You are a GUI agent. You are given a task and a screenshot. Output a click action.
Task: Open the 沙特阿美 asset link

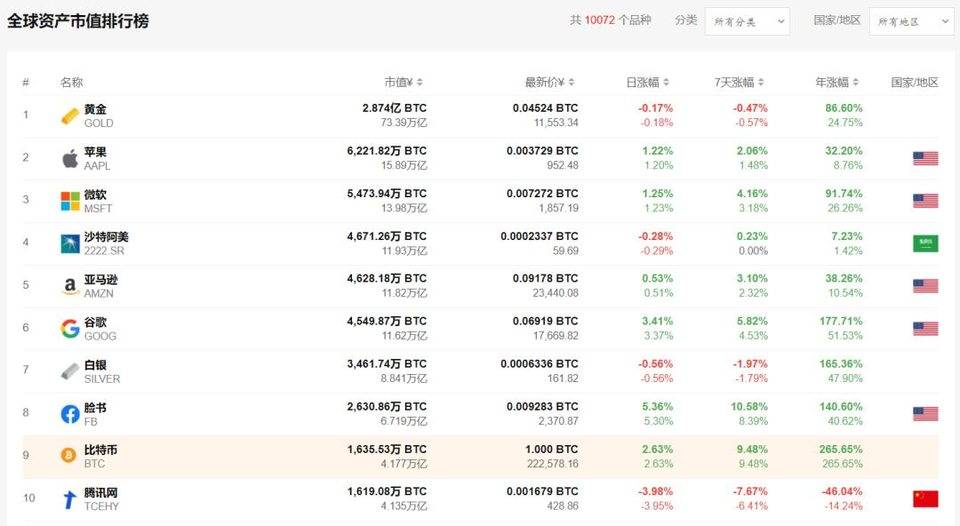[x=107, y=243]
